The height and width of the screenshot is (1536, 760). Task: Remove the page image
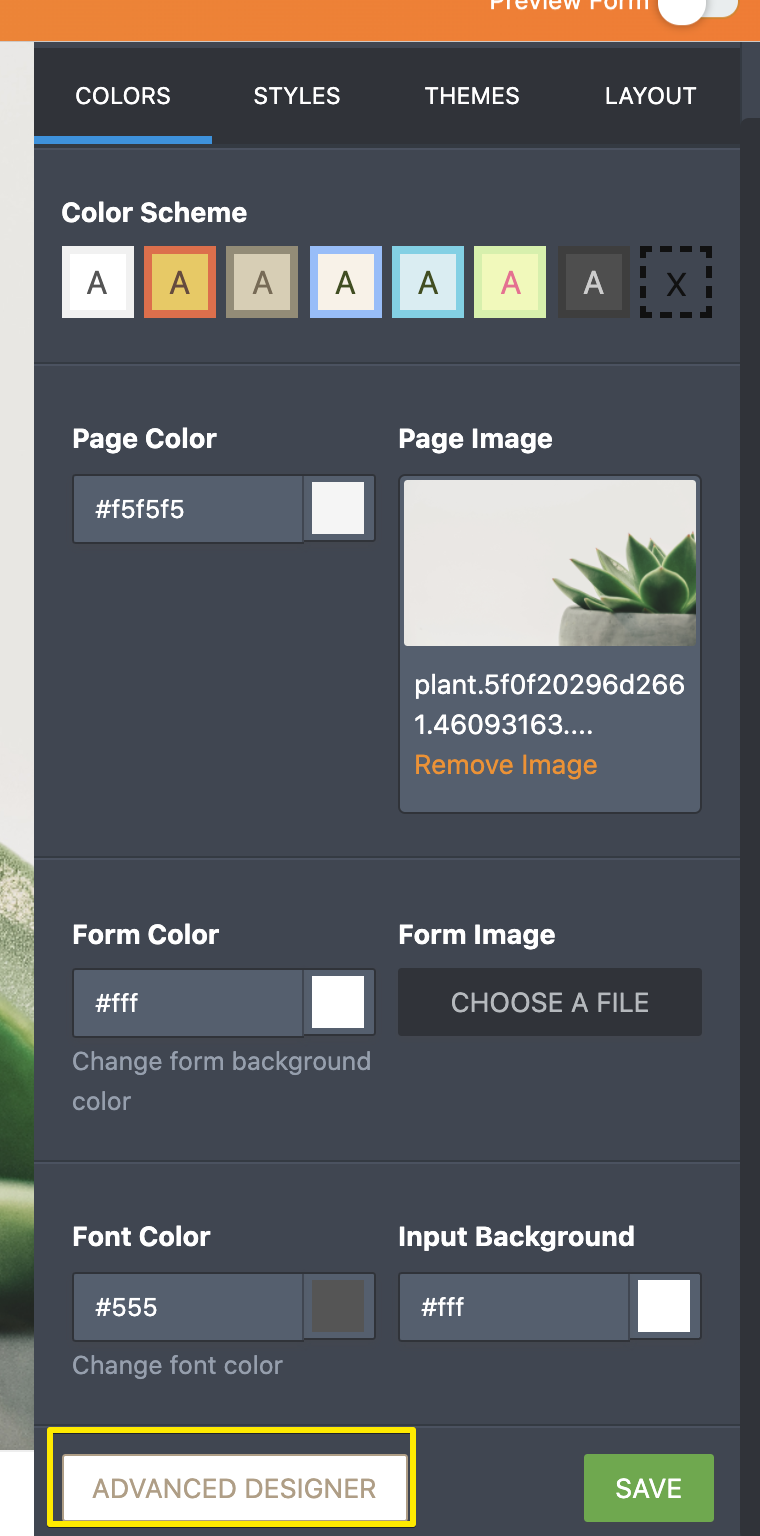tap(505, 765)
